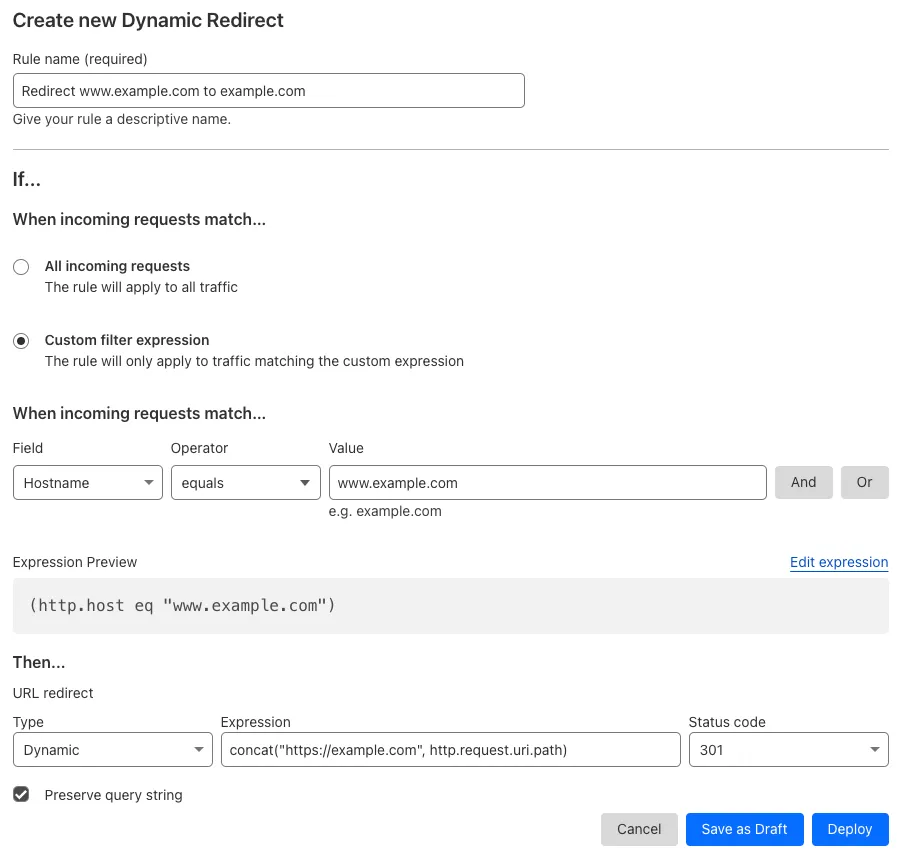Viewport: 907px width, 859px height.
Task: Select the 'All incoming requests' radio option
Action: tap(21, 267)
